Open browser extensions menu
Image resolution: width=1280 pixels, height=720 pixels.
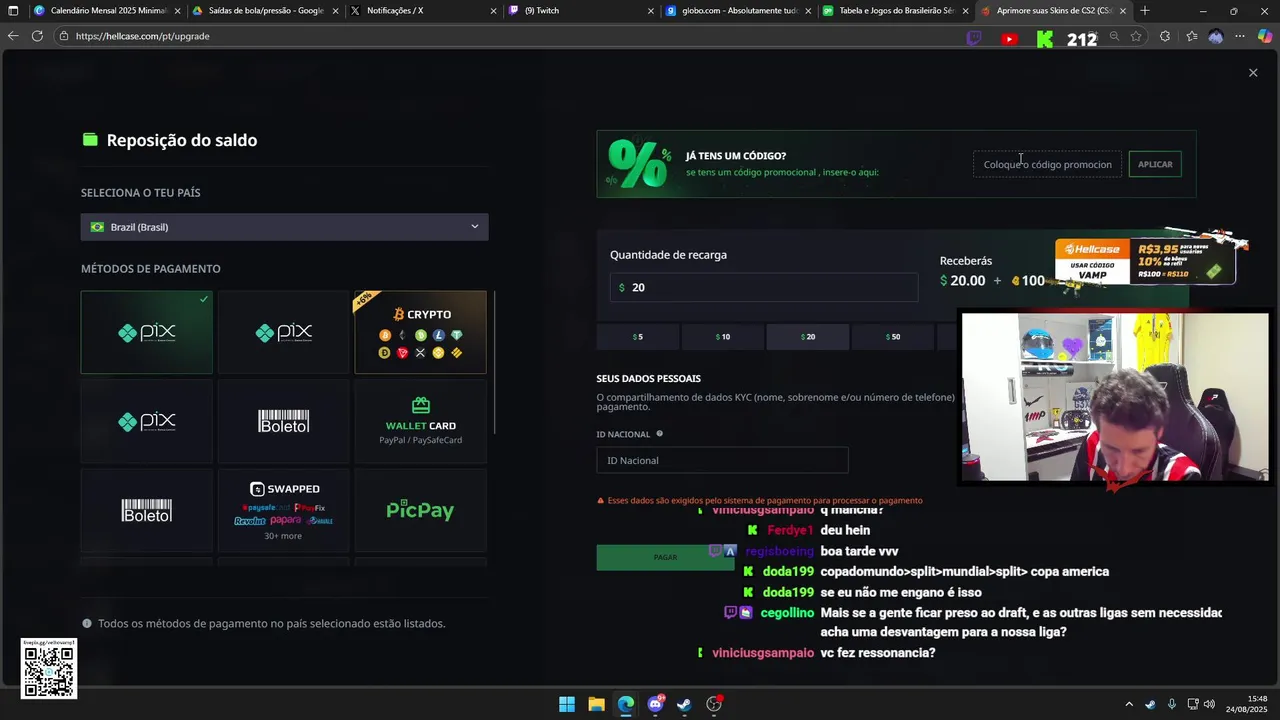pyautogui.click(x=1165, y=36)
